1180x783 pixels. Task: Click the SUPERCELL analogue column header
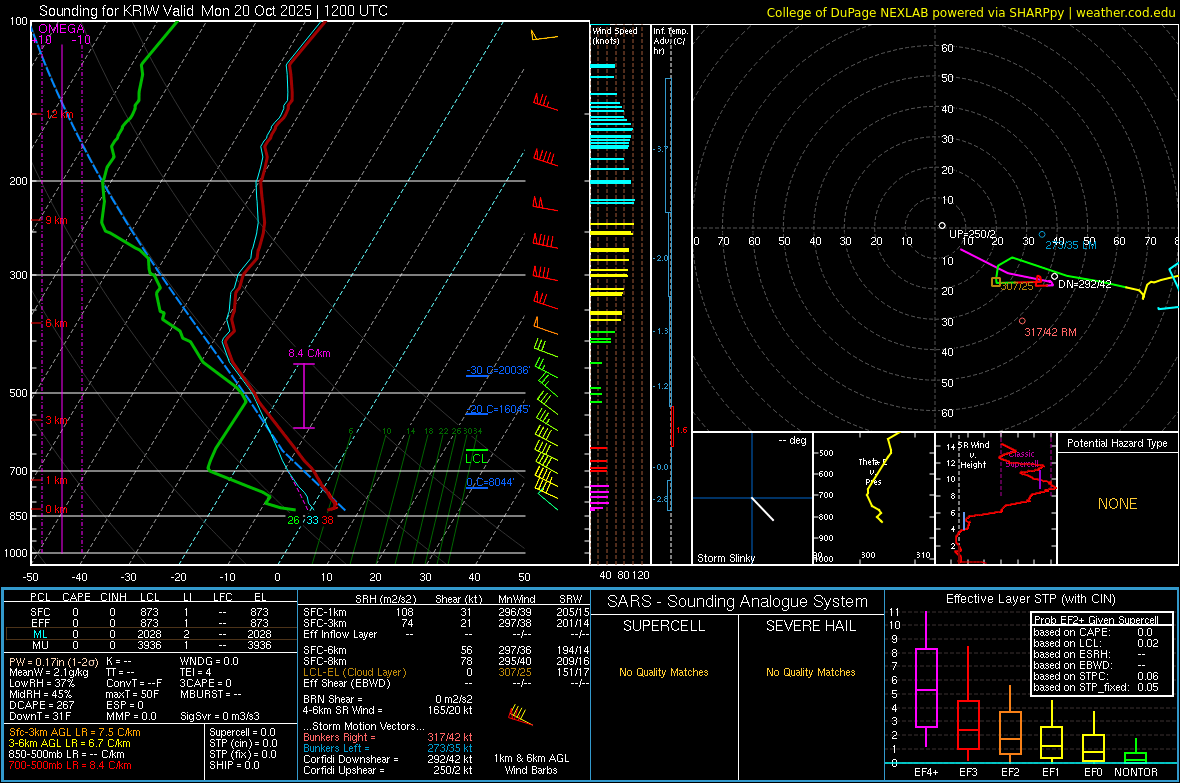(x=664, y=626)
